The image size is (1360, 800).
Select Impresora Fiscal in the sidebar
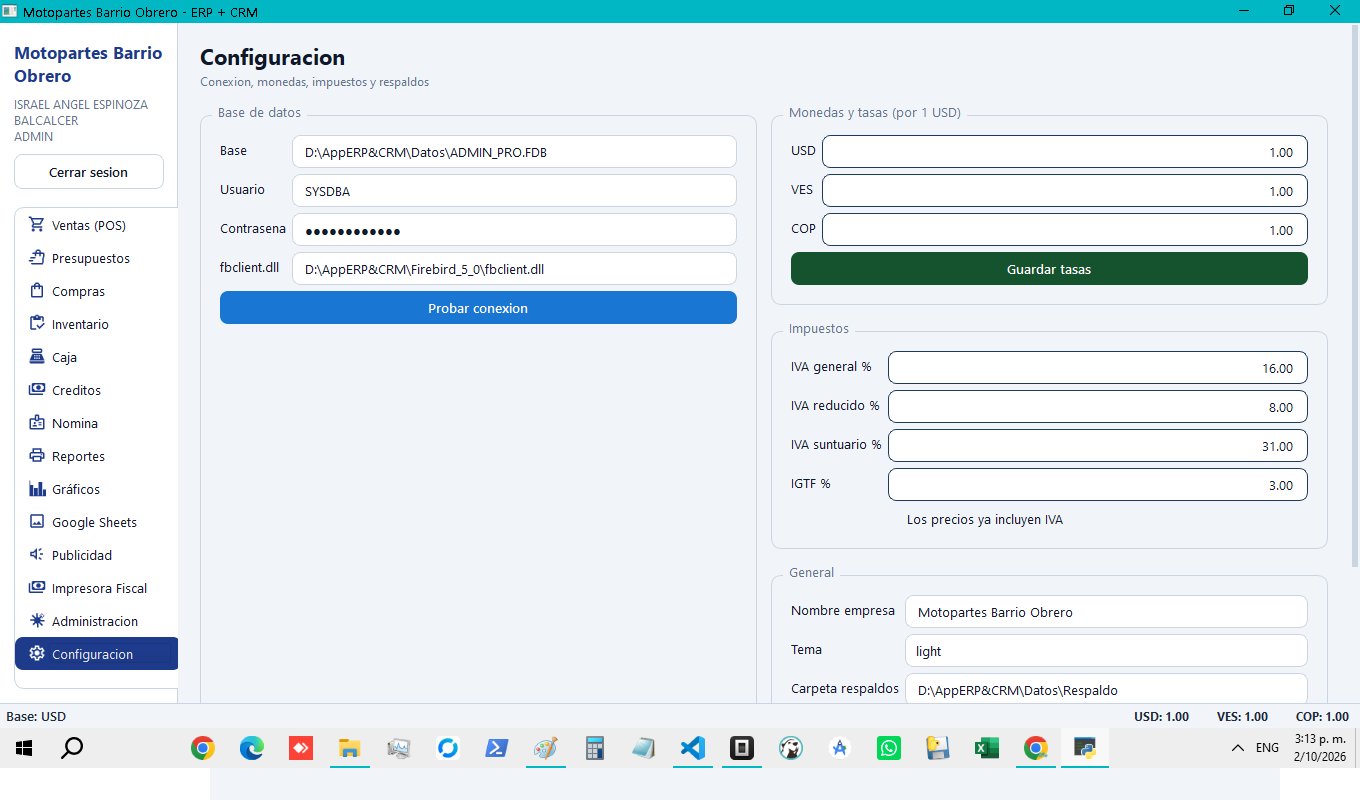pos(96,588)
